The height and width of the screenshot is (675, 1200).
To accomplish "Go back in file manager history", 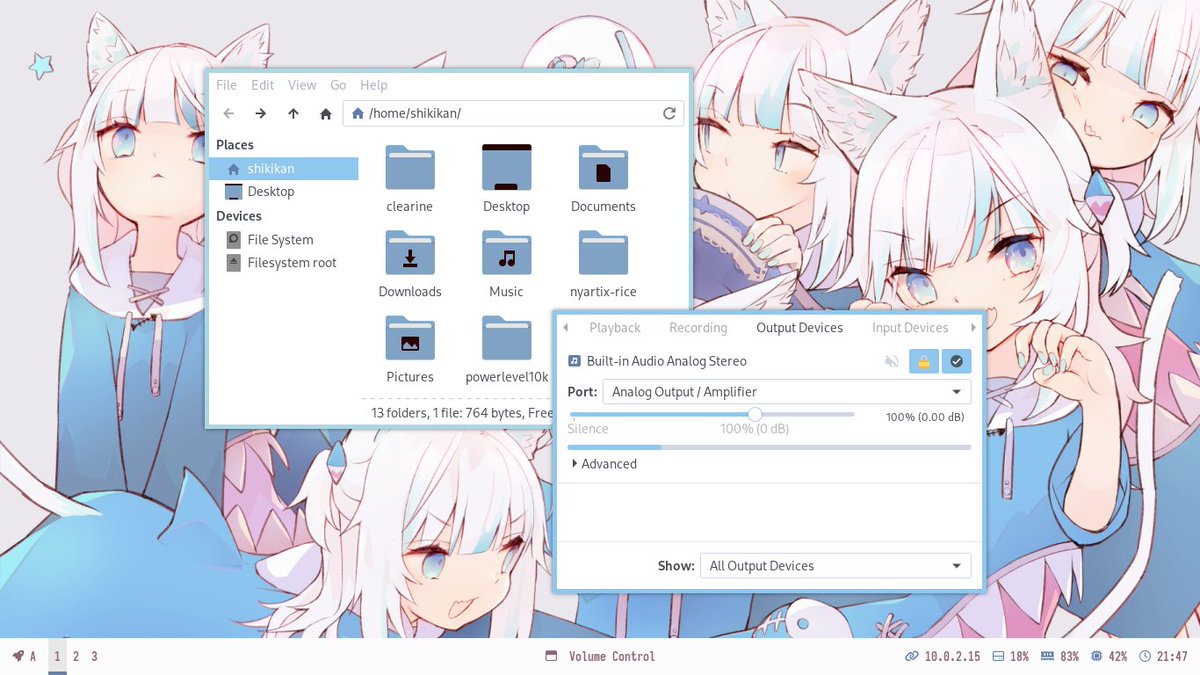I will point(229,114).
